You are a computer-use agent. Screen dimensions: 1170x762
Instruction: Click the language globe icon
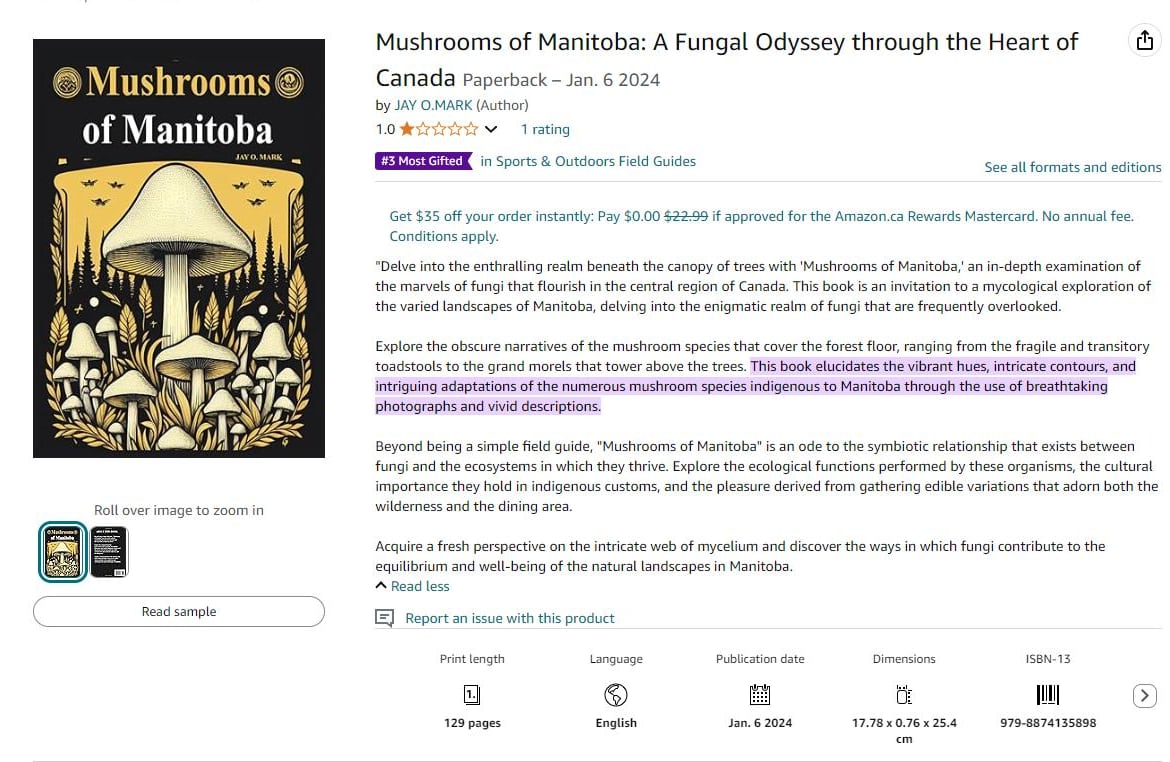click(616, 694)
